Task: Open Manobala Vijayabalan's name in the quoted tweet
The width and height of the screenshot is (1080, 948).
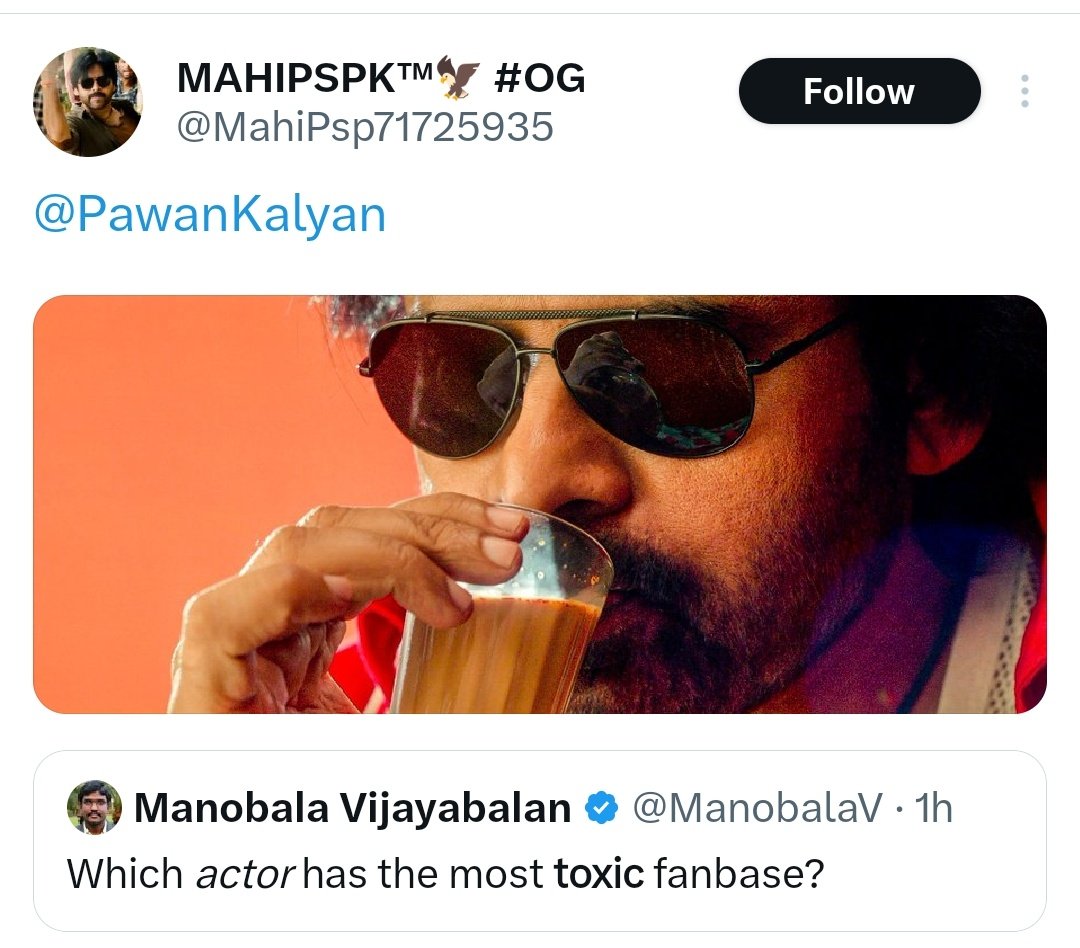Action: pyautogui.click(x=353, y=807)
